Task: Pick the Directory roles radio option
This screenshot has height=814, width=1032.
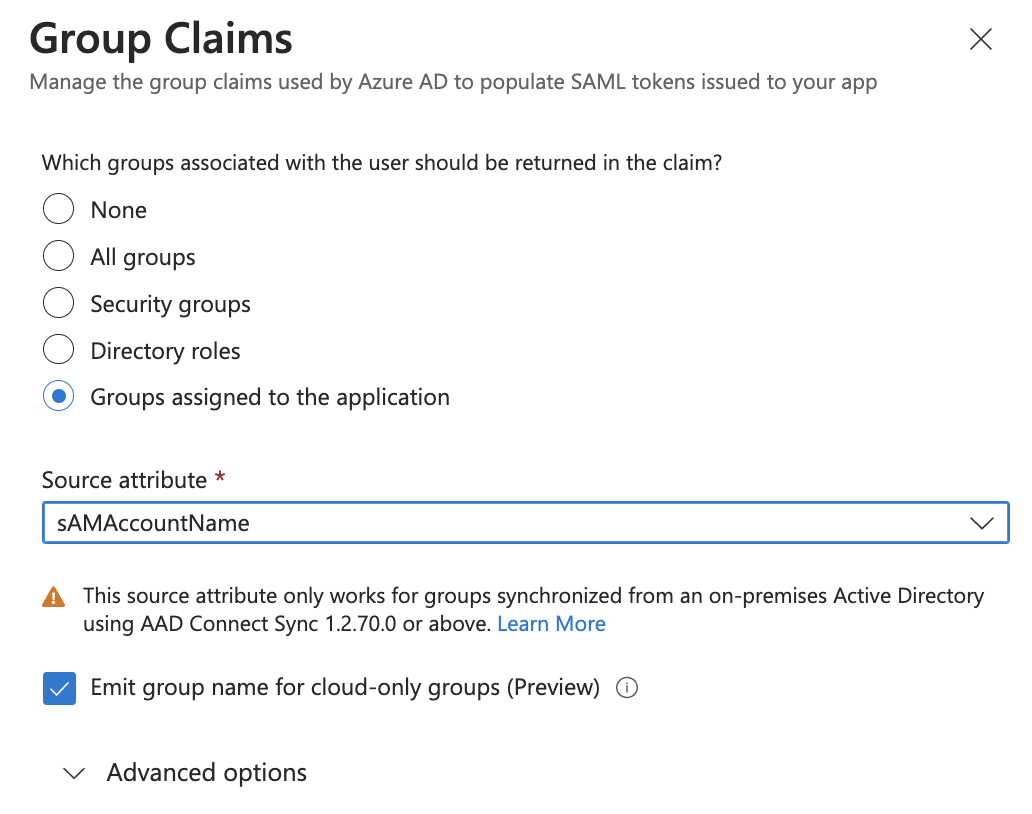Action: click(59, 351)
